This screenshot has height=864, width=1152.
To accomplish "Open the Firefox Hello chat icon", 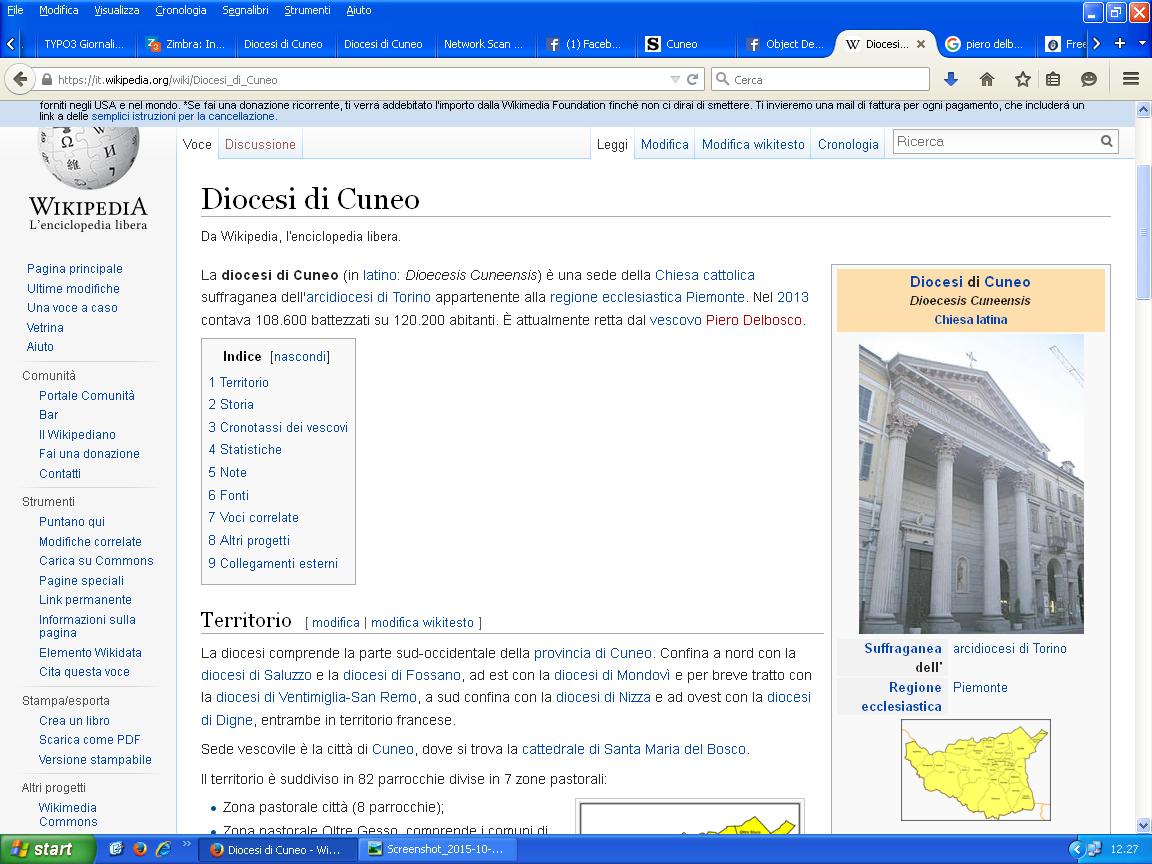I will point(1089,79).
